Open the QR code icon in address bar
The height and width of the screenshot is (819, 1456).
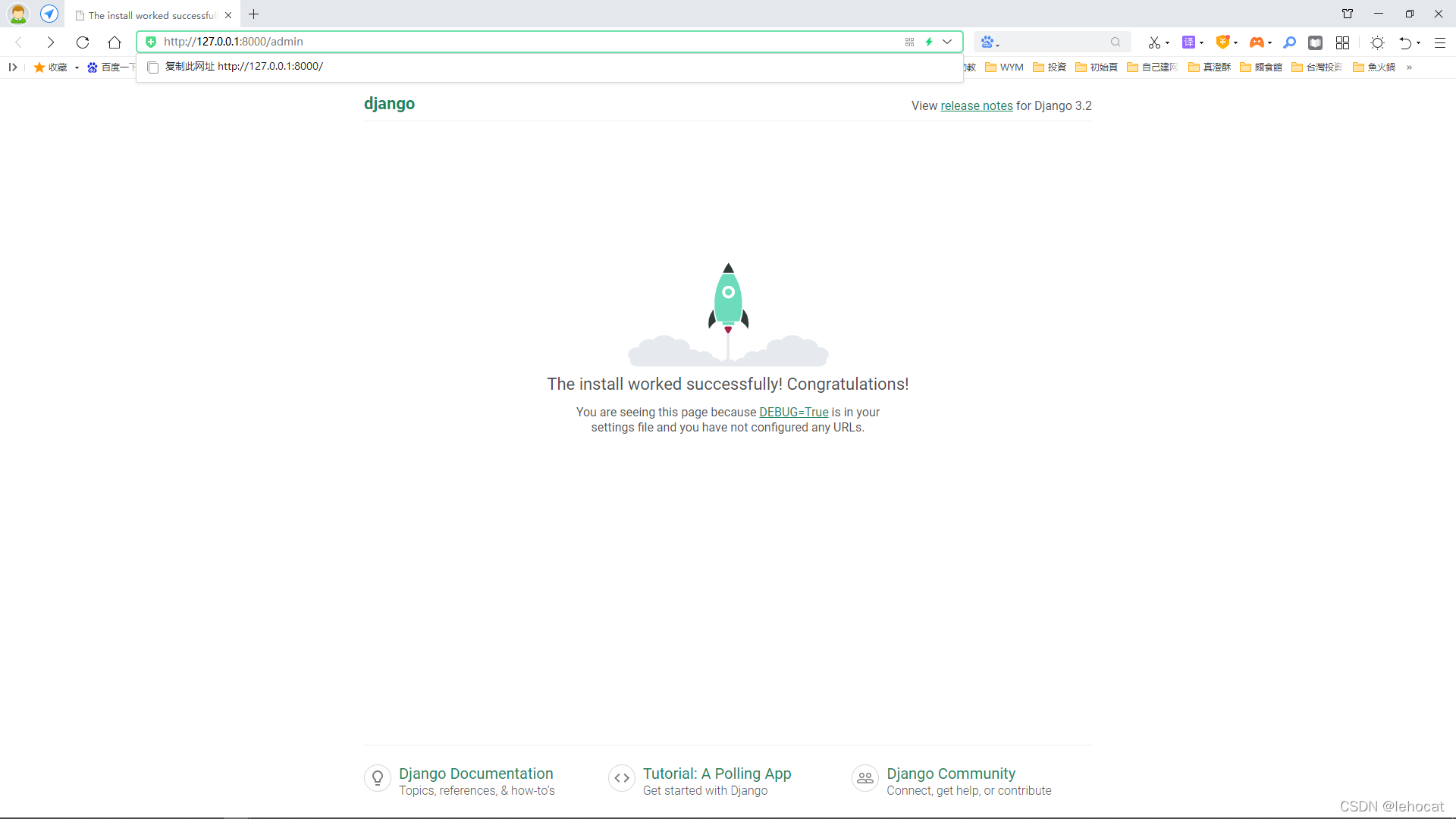coord(909,42)
